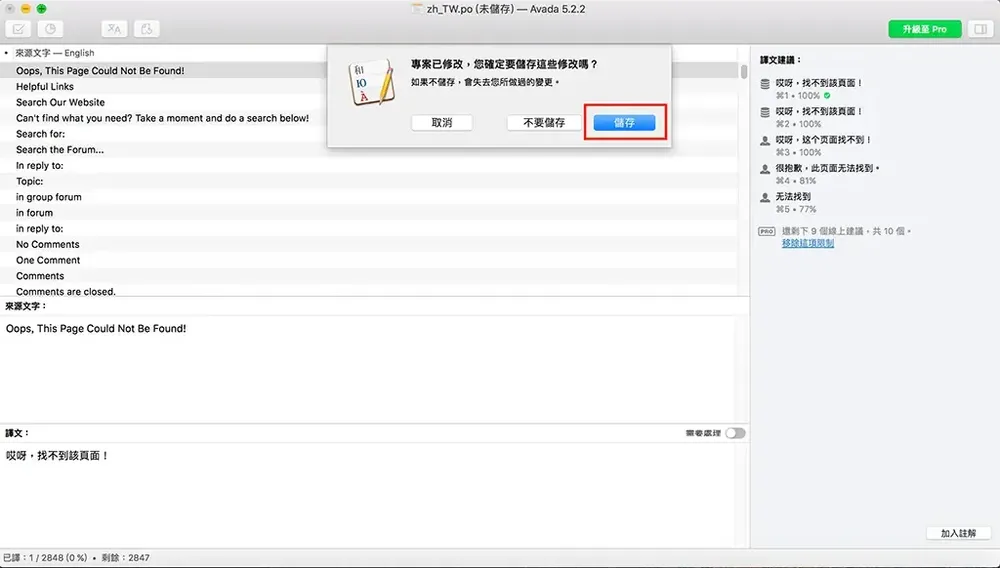Click the 不要儲存 don't save button
Screen dimensions: 1000x568
(x=544, y=122)
